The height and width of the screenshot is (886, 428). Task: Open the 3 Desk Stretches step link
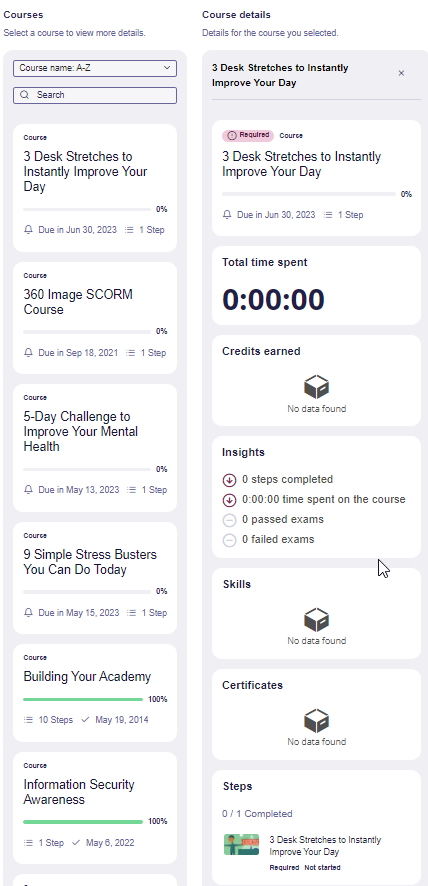click(325, 846)
